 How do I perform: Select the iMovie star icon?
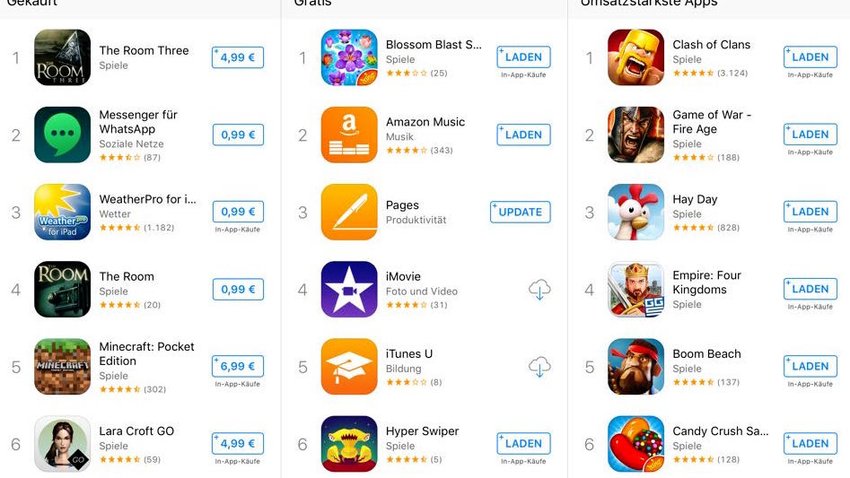[349, 289]
